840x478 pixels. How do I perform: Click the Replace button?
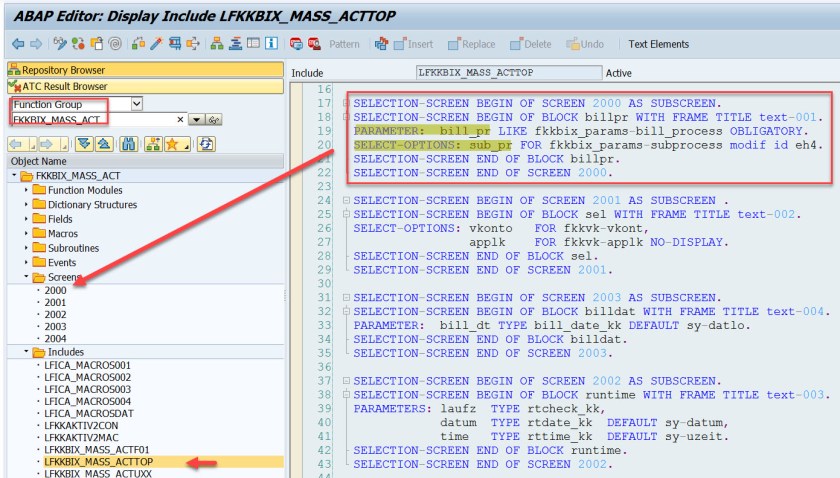click(x=471, y=44)
